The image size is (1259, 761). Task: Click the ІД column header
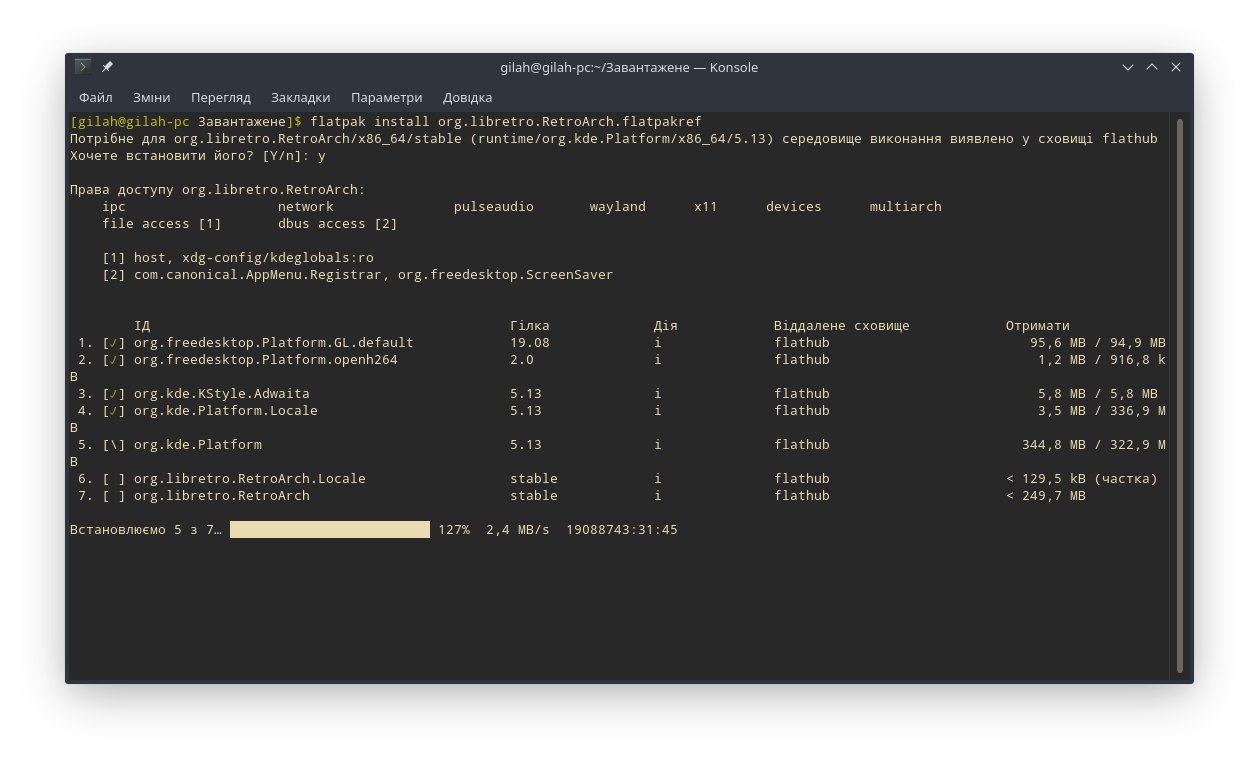click(142, 325)
